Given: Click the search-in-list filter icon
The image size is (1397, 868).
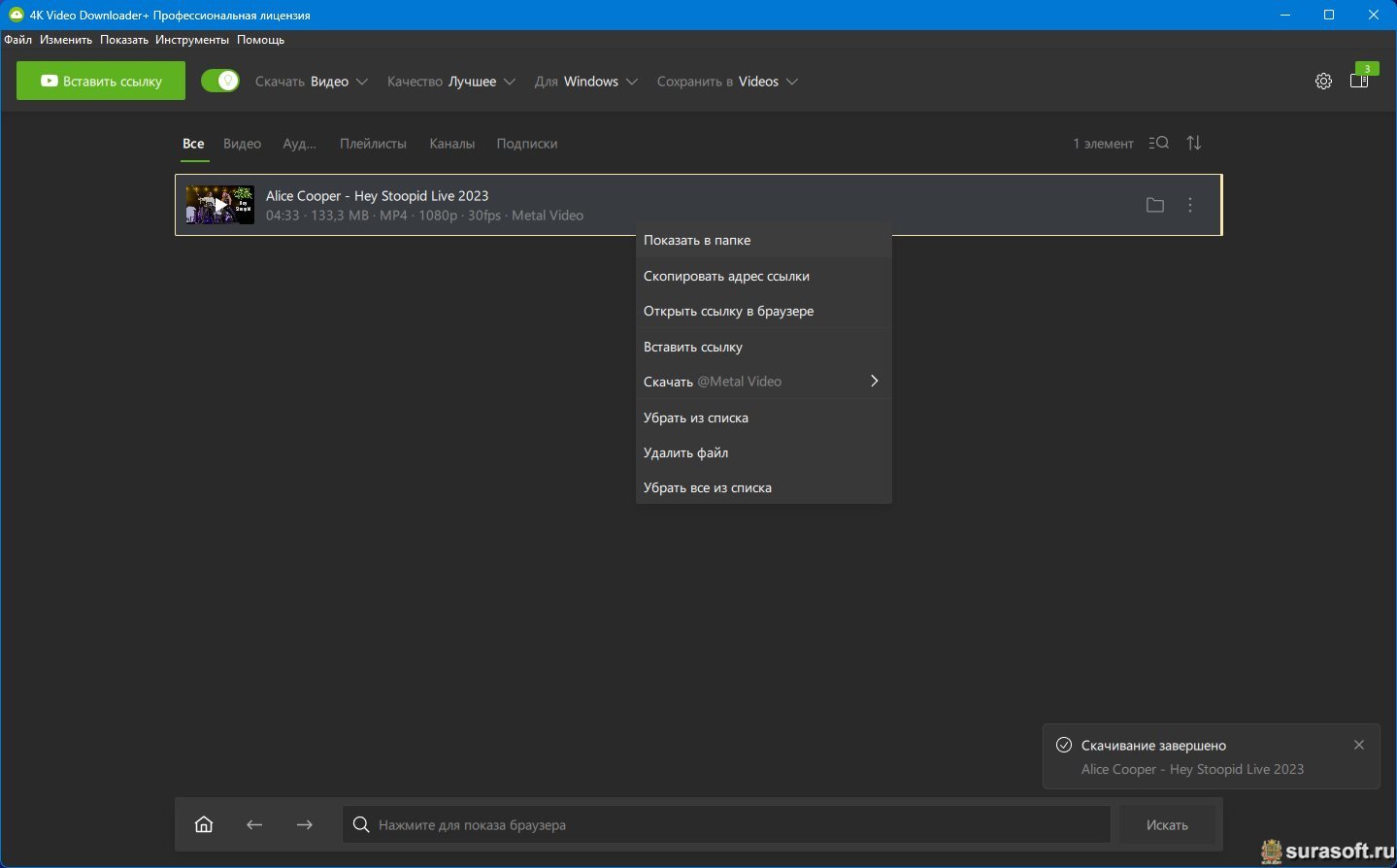Looking at the screenshot, I should (x=1158, y=144).
